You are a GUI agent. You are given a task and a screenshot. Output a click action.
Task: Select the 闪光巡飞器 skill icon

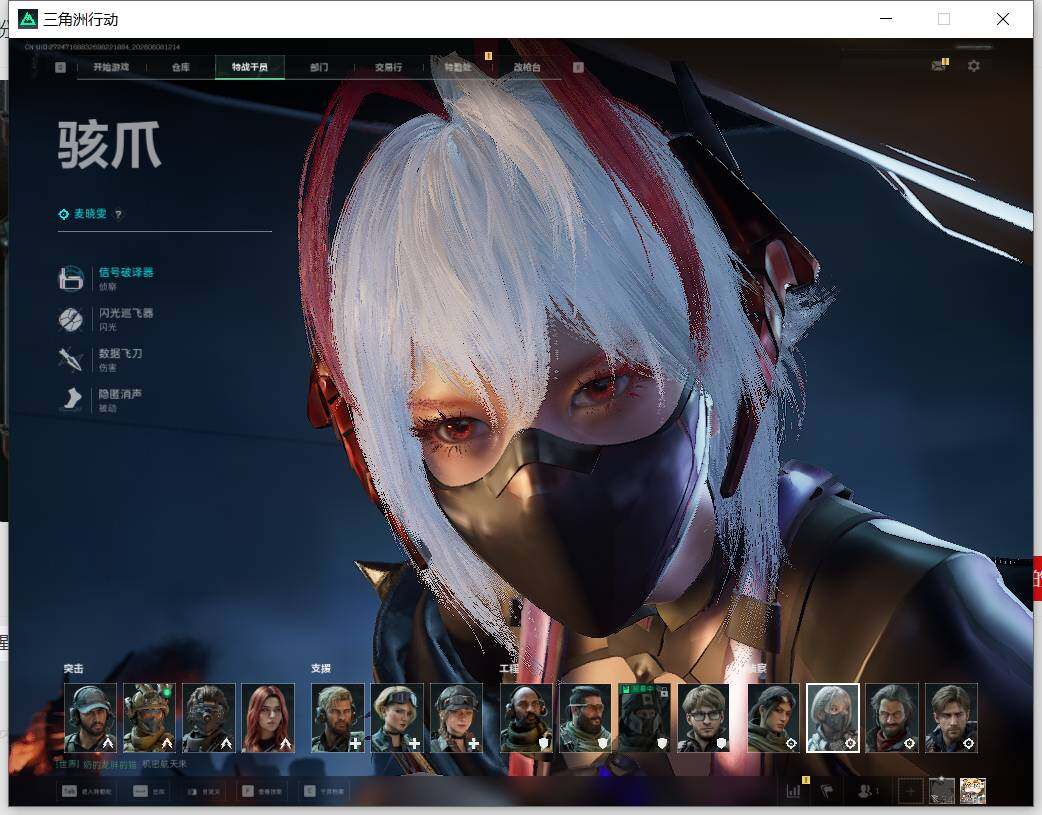pos(71,319)
